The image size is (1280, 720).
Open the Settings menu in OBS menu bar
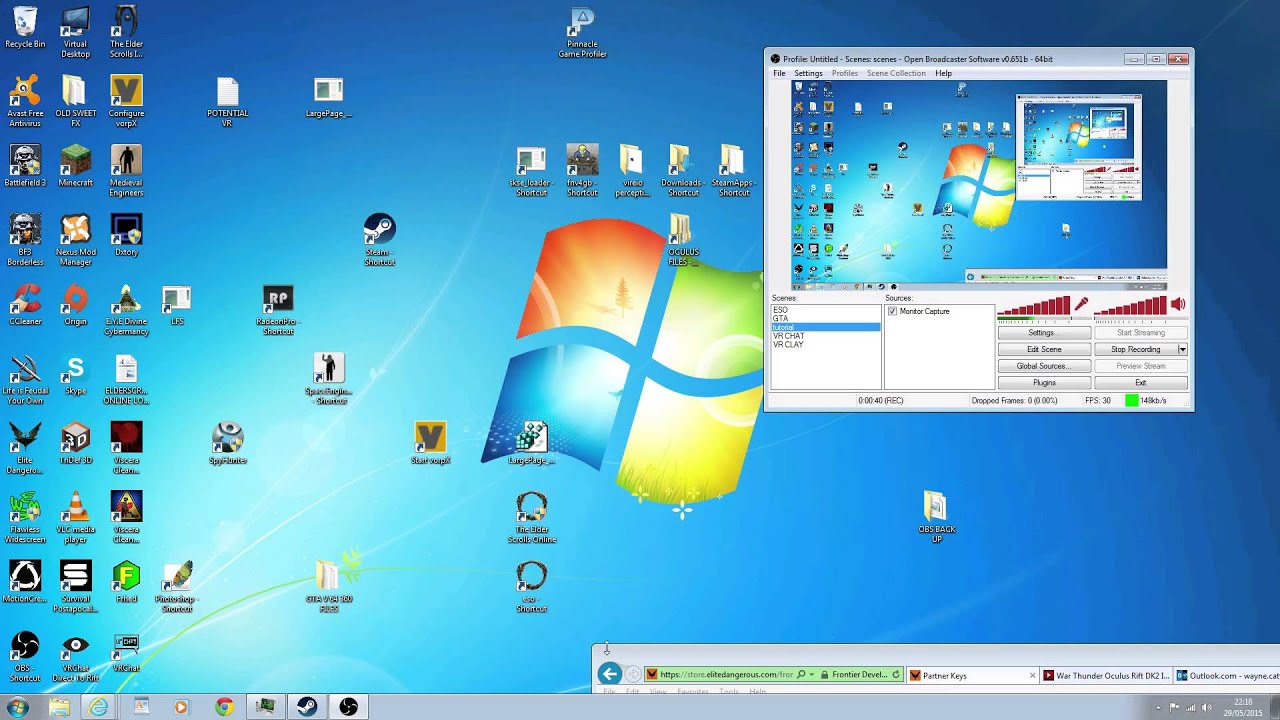coord(808,74)
